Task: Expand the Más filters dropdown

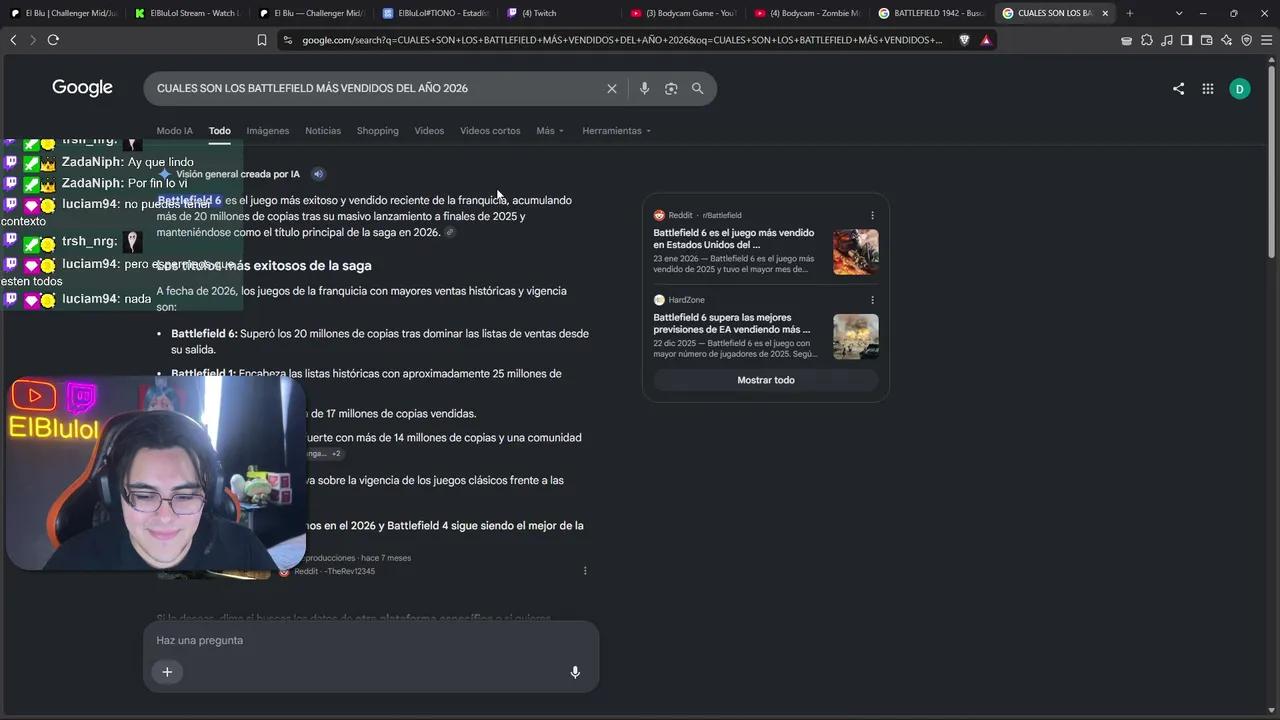Action: [550, 131]
